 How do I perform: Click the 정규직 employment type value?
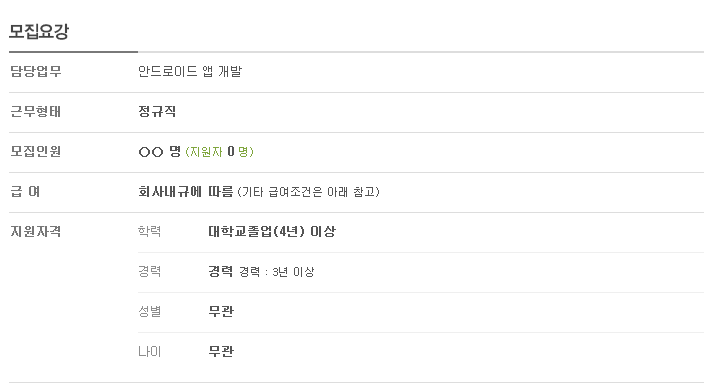157,111
